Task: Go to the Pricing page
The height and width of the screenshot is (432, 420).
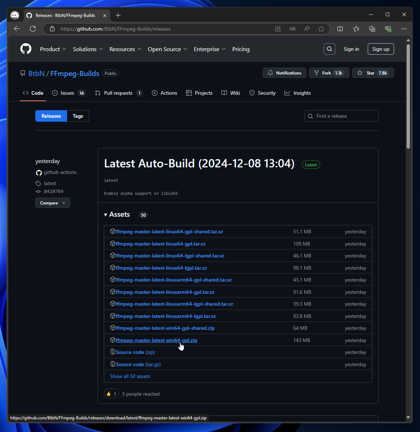Action: coord(241,49)
